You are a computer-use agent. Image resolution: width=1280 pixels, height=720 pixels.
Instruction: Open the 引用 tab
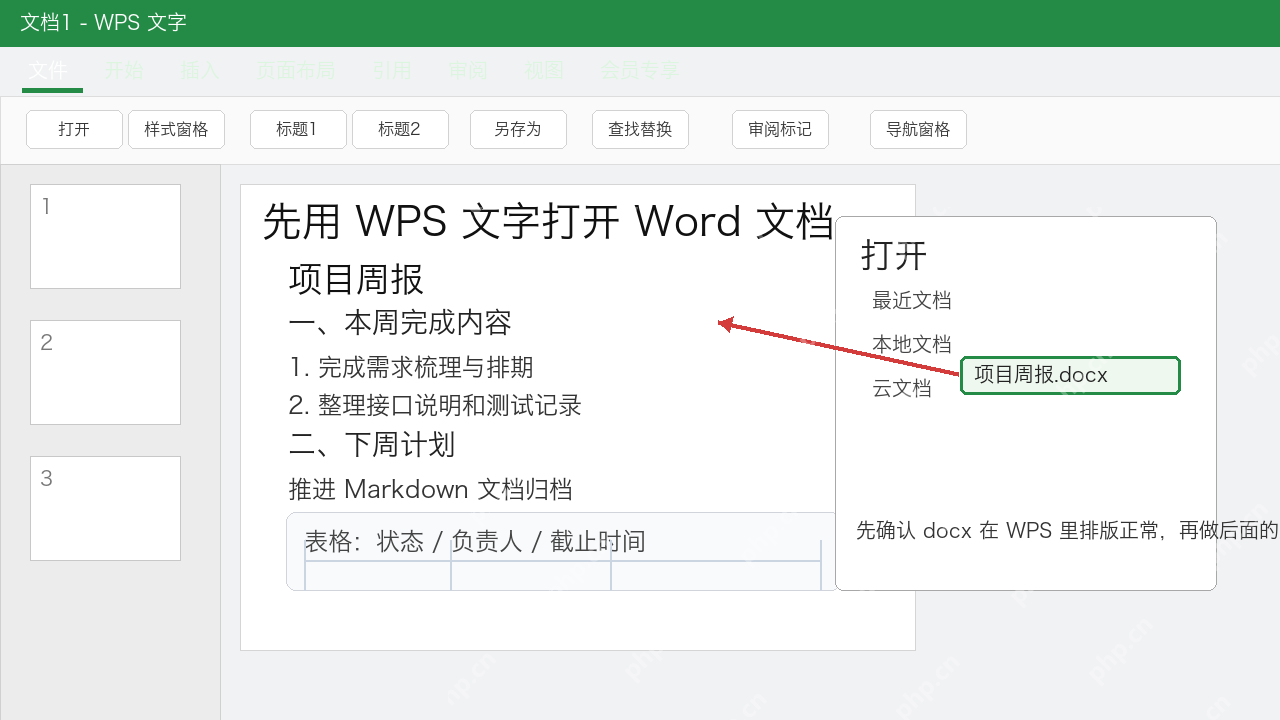(392, 70)
